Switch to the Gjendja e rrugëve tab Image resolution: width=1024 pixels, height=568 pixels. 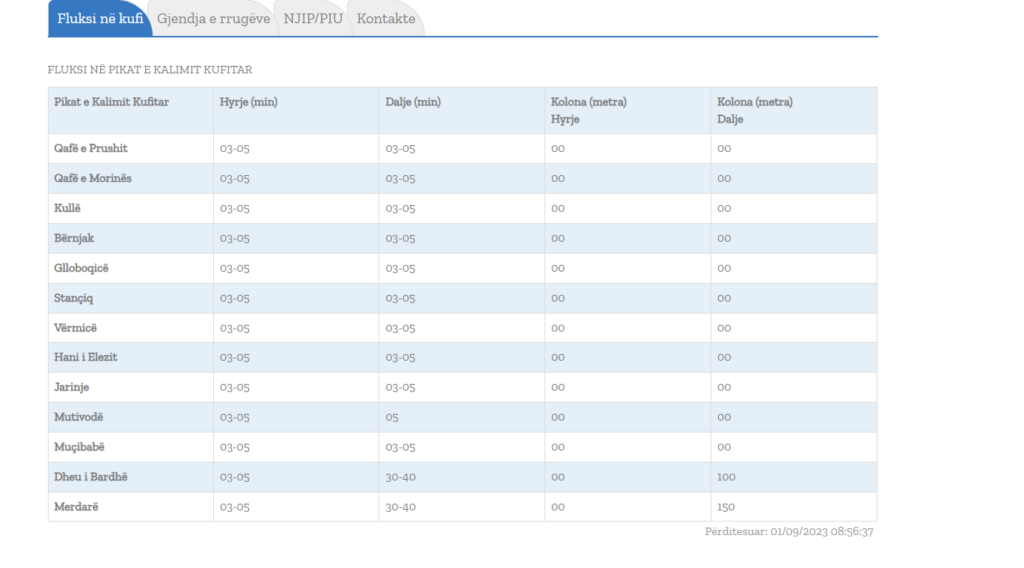pos(213,19)
